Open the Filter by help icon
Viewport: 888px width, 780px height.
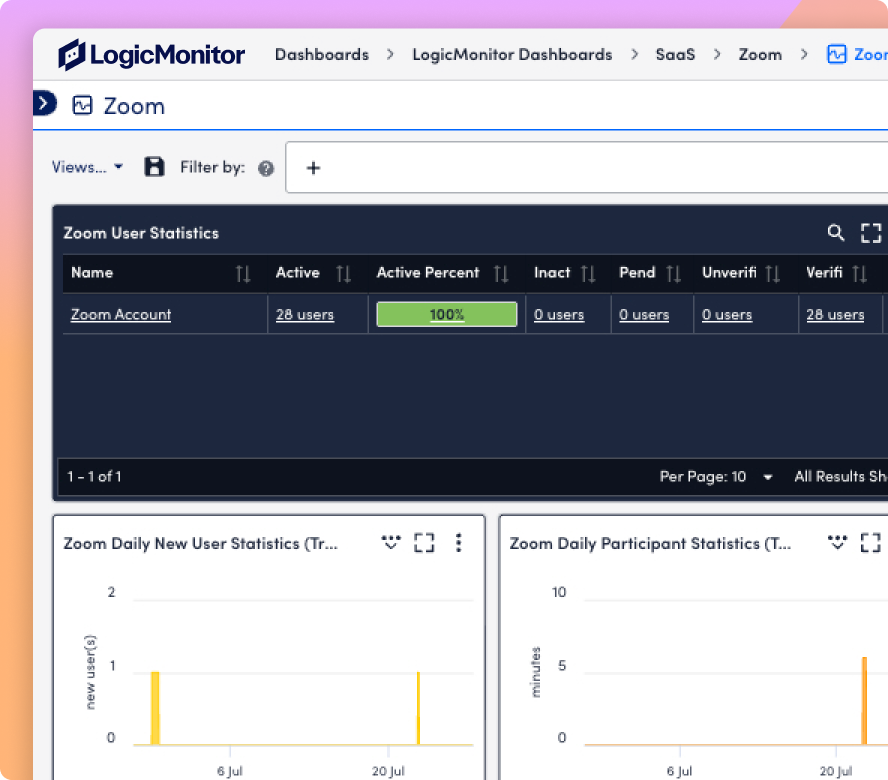(266, 168)
